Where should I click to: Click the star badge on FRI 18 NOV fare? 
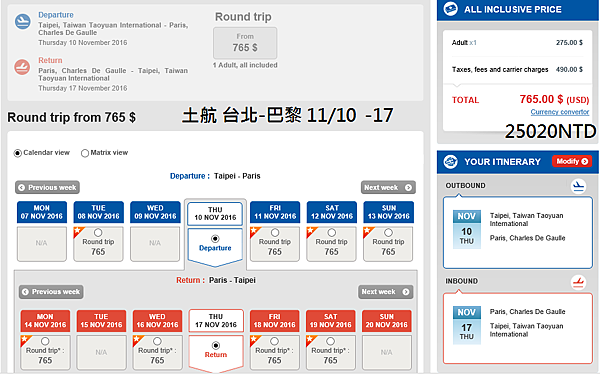tap(255, 340)
